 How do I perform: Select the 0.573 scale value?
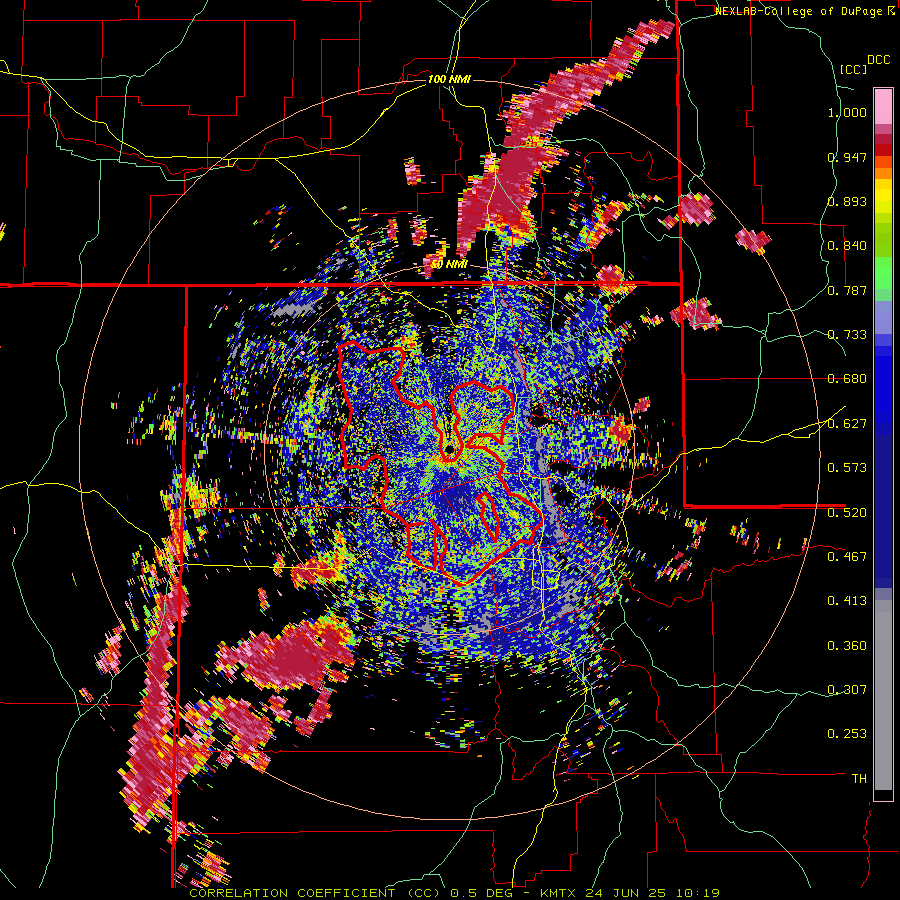[x=847, y=468]
